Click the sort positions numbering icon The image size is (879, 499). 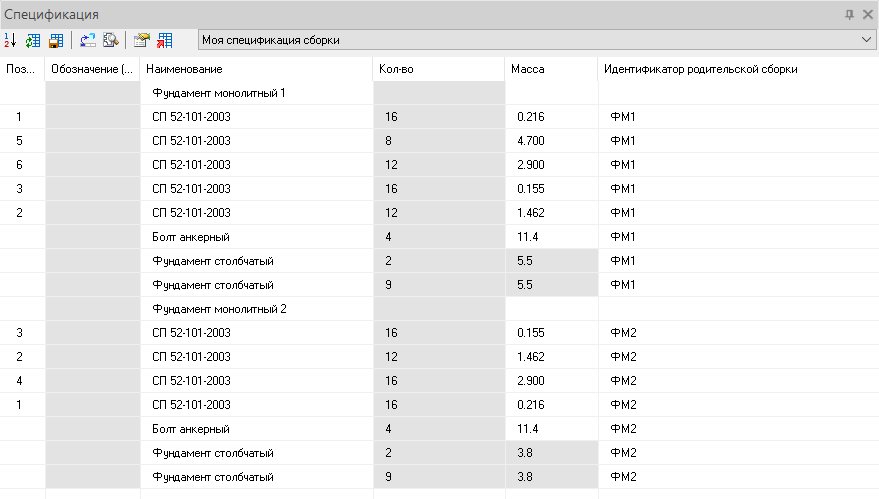[11, 40]
